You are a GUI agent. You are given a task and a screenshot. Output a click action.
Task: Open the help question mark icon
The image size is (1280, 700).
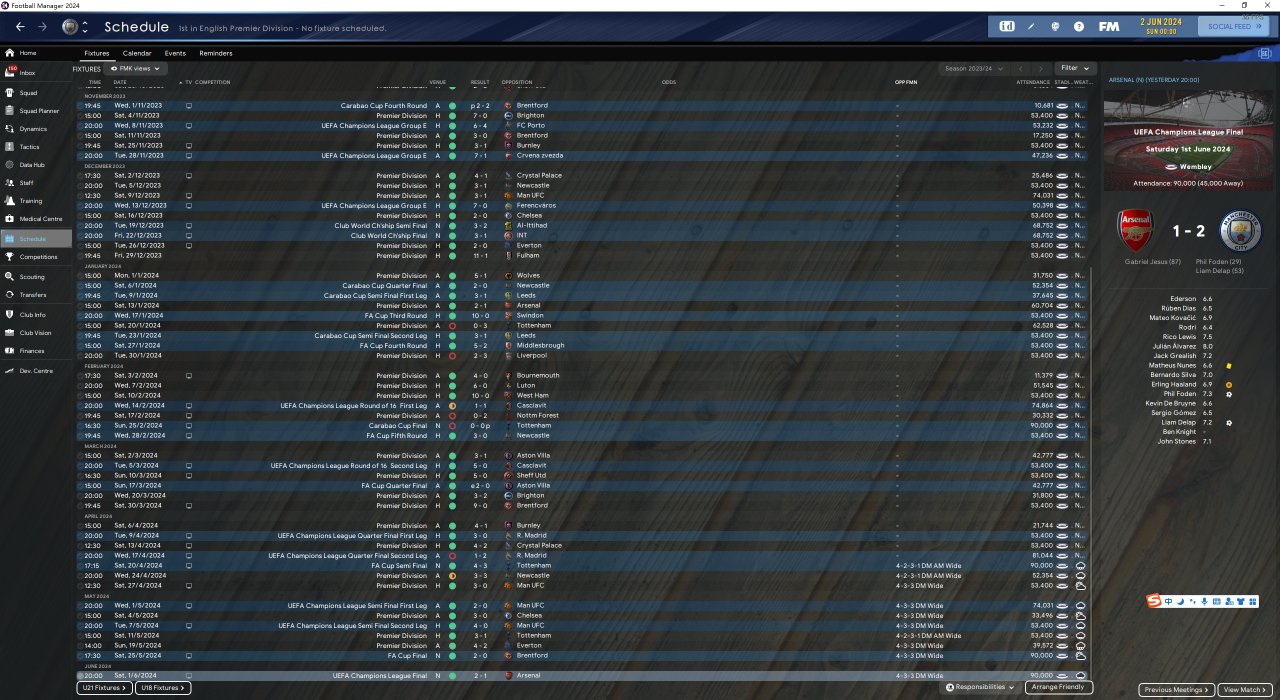click(x=1079, y=26)
